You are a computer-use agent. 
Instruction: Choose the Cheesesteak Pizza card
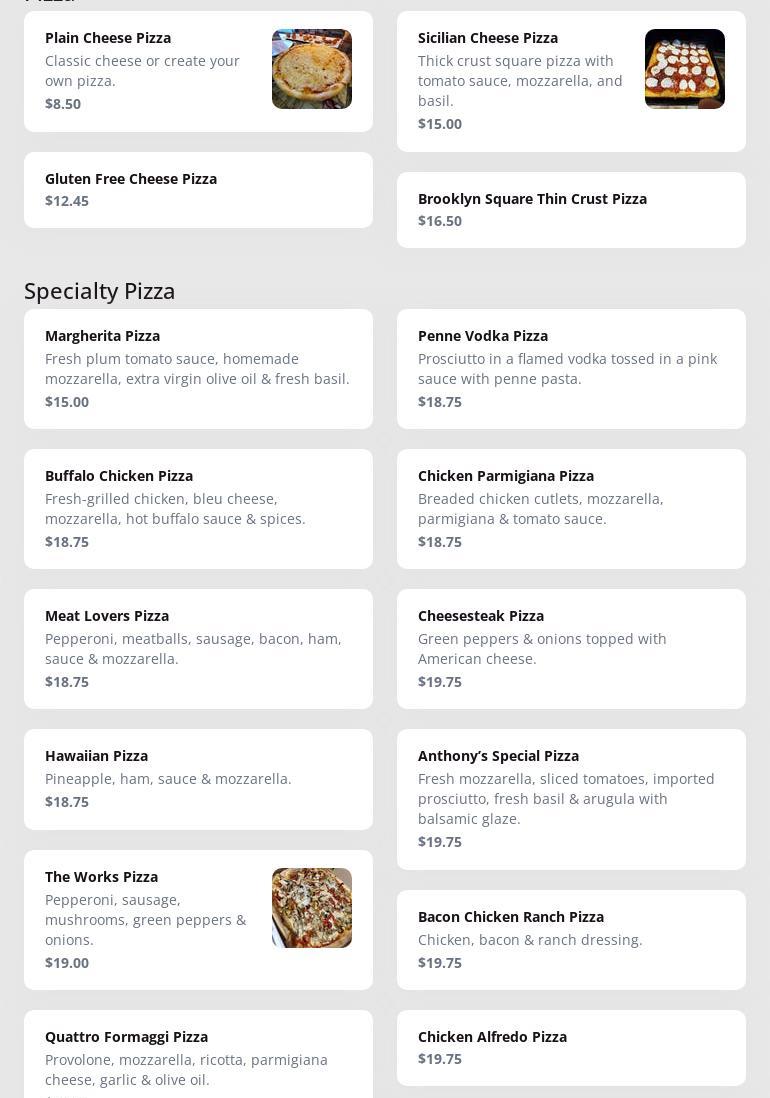(571, 649)
